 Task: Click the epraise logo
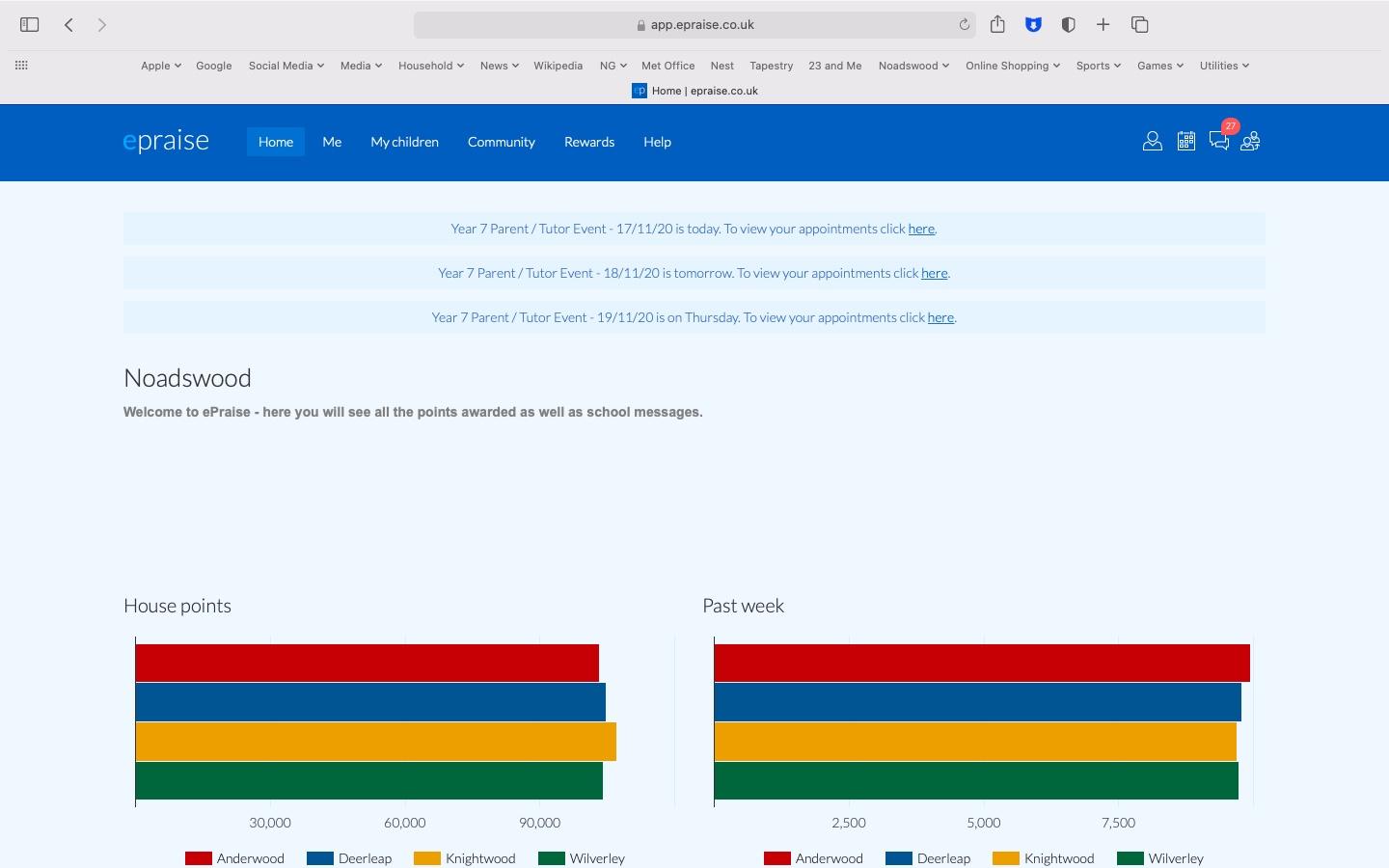pos(166,141)
